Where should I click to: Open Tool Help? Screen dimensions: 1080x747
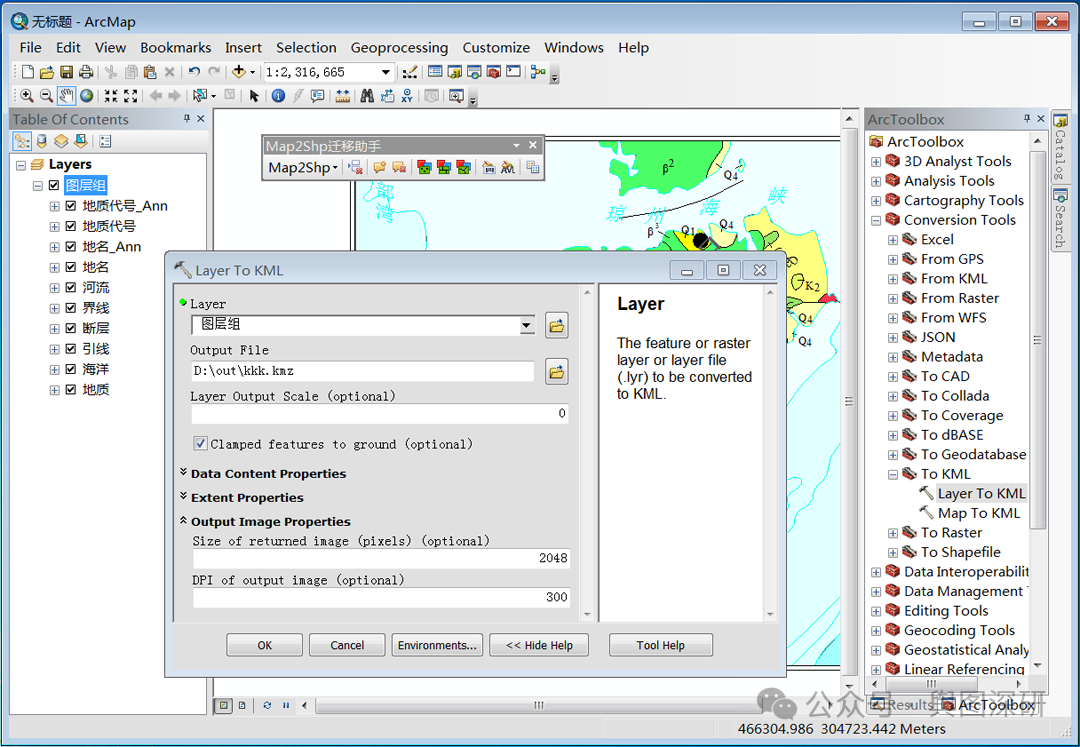pyautogui.click(x=661, y=645)
